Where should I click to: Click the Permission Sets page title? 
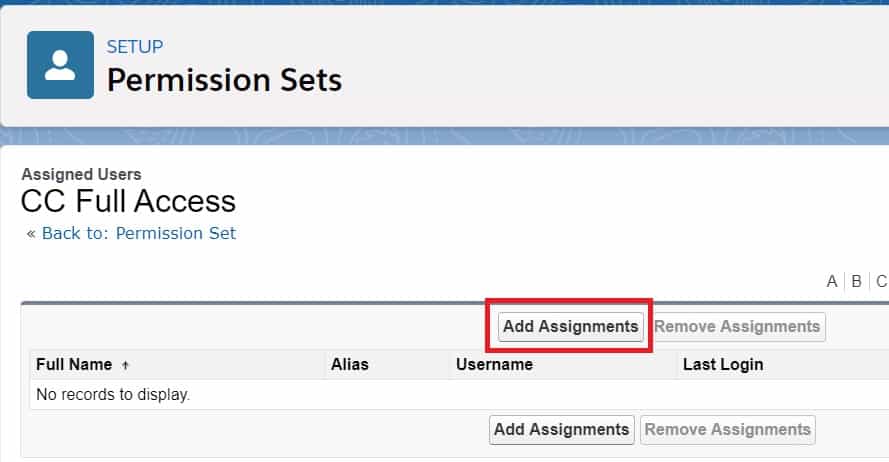[x=224, y=80]
